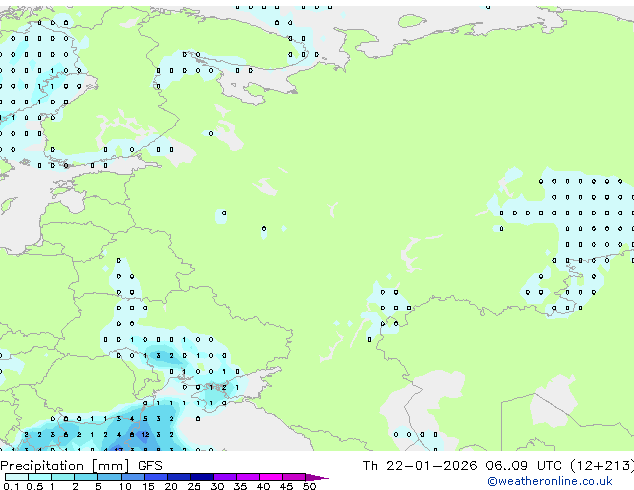
Task: Click the date 'Th 22-01-2026'
Action: point(420,466)
